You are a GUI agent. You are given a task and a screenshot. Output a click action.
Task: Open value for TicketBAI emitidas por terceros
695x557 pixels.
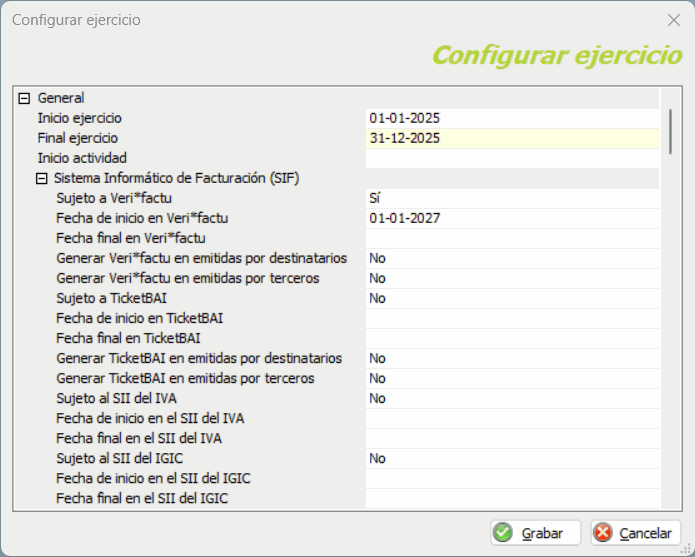tap(512, 378)
